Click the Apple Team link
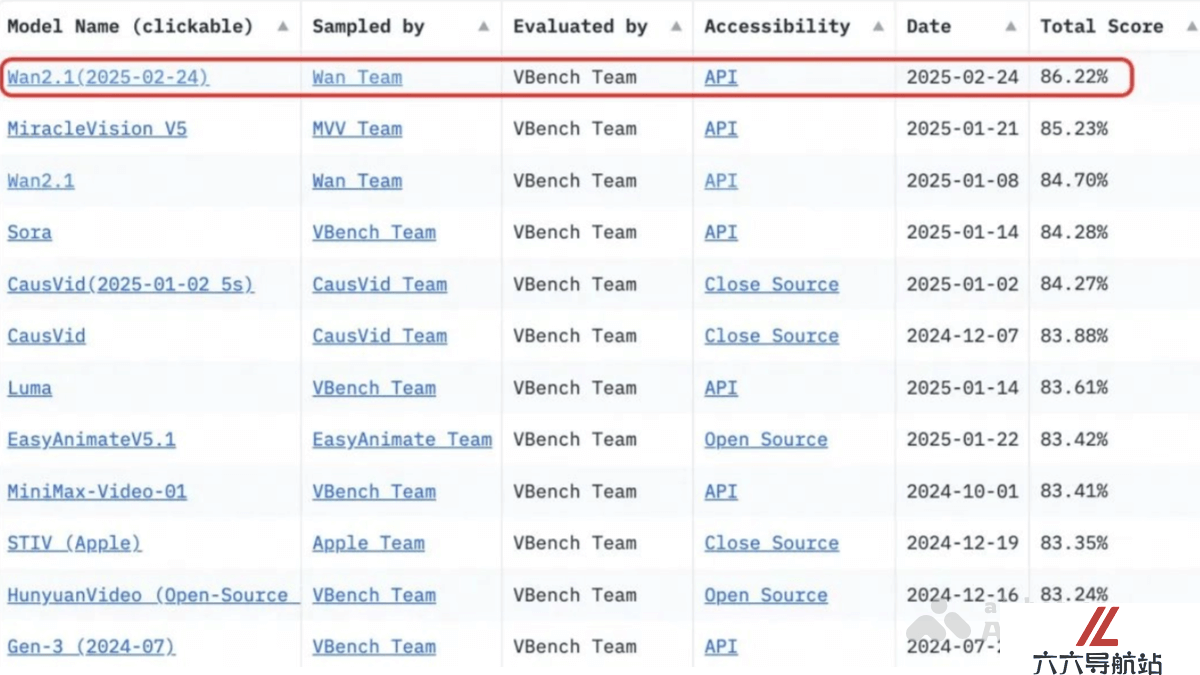1200x675 pixels. (368, 544)
